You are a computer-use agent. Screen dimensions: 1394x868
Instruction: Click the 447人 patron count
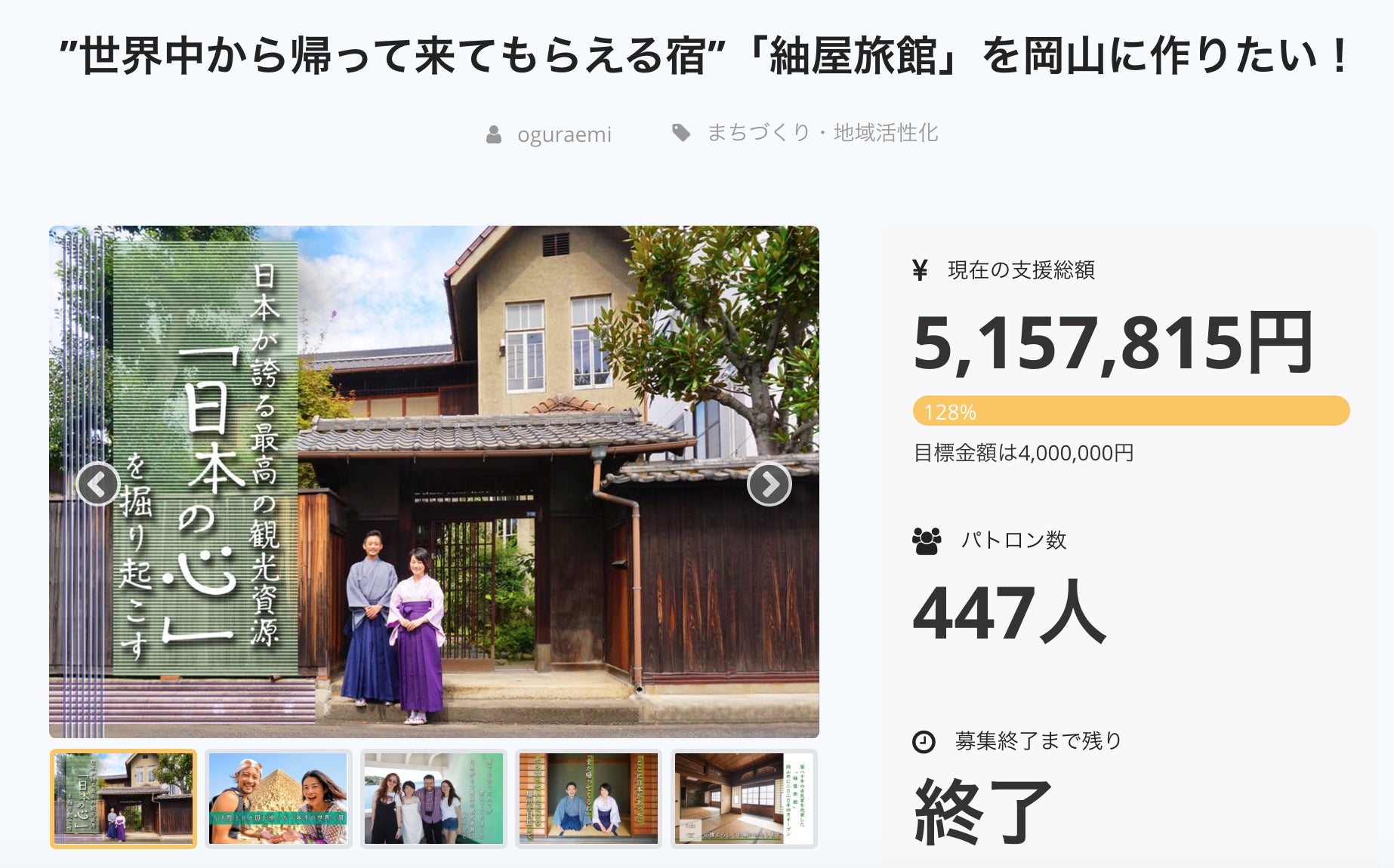(x=1010, y=612)
